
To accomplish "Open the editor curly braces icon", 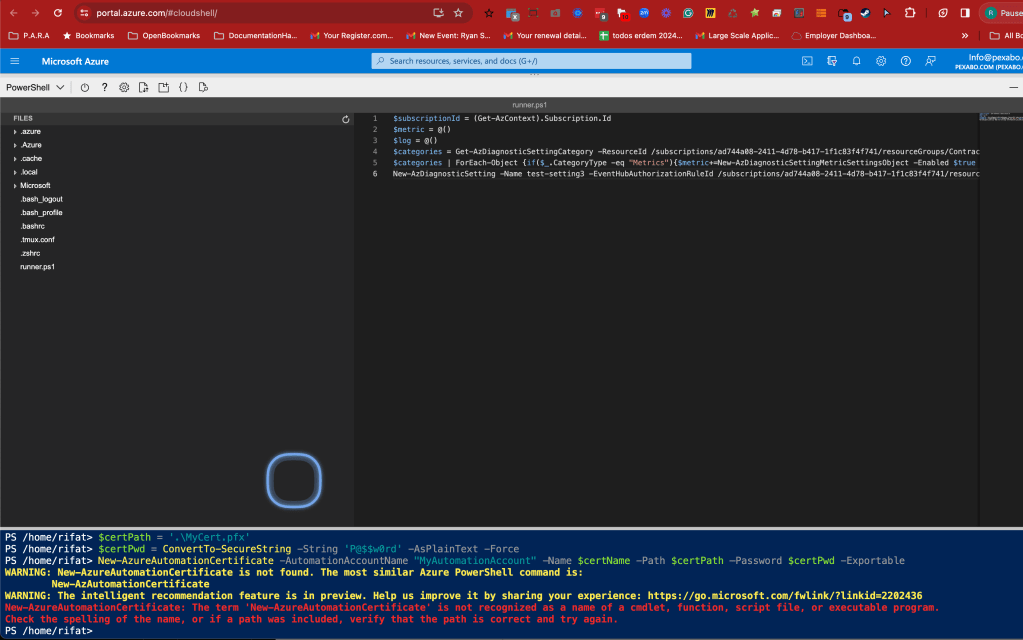I will click(183, 87).
